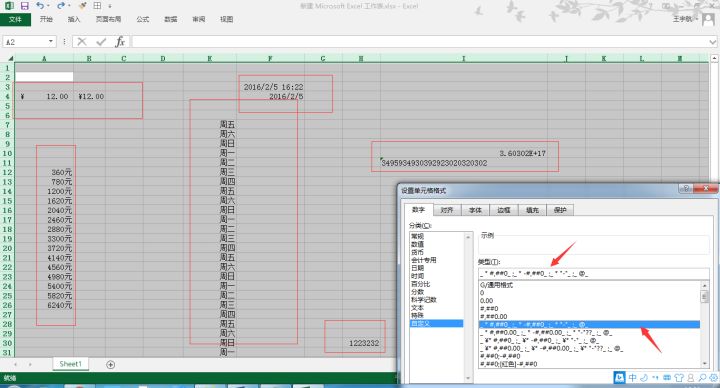Select 会计专用 category in the list

[x=436, y=260]
